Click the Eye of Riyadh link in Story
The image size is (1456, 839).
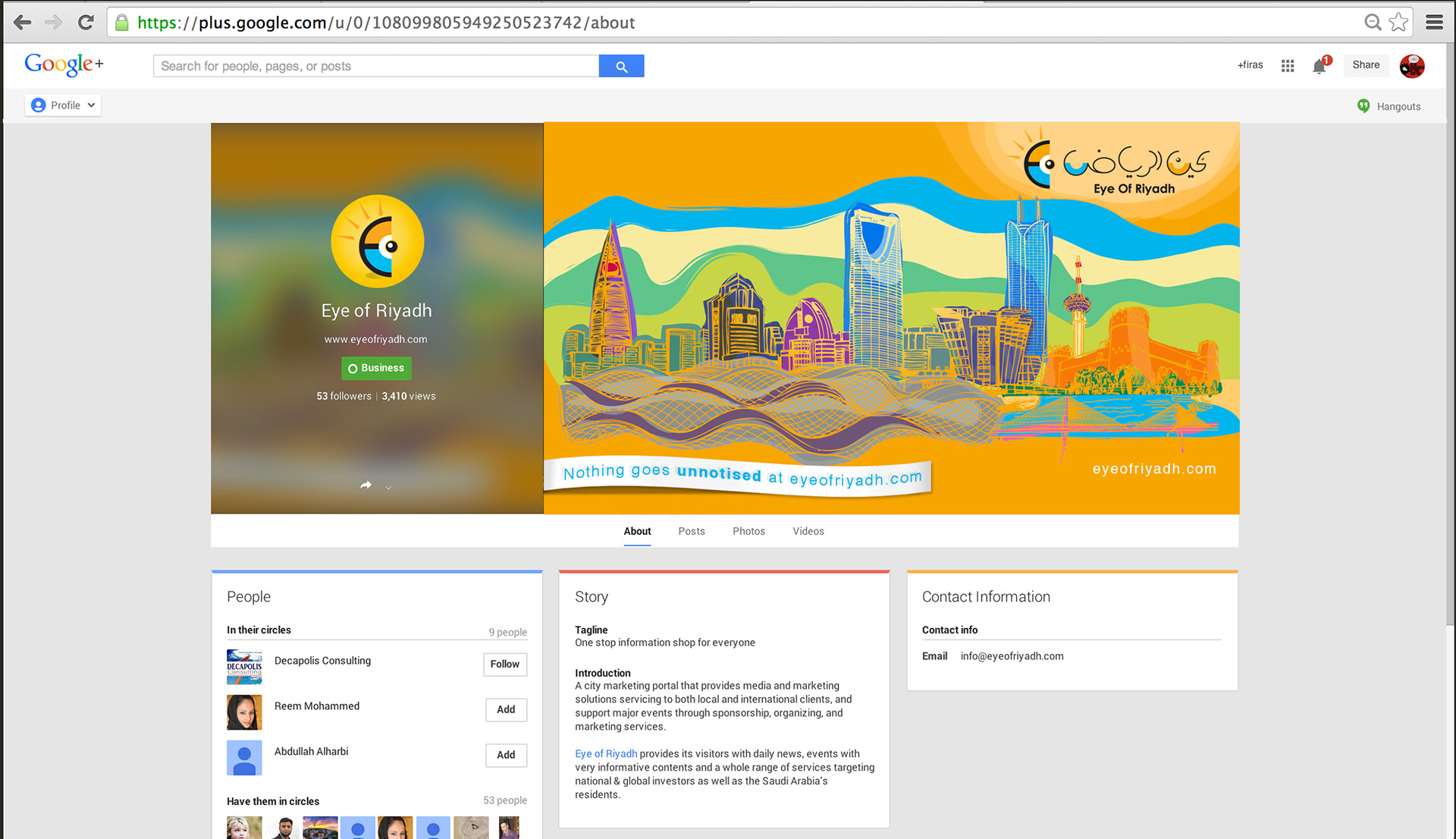click(606, 753)
